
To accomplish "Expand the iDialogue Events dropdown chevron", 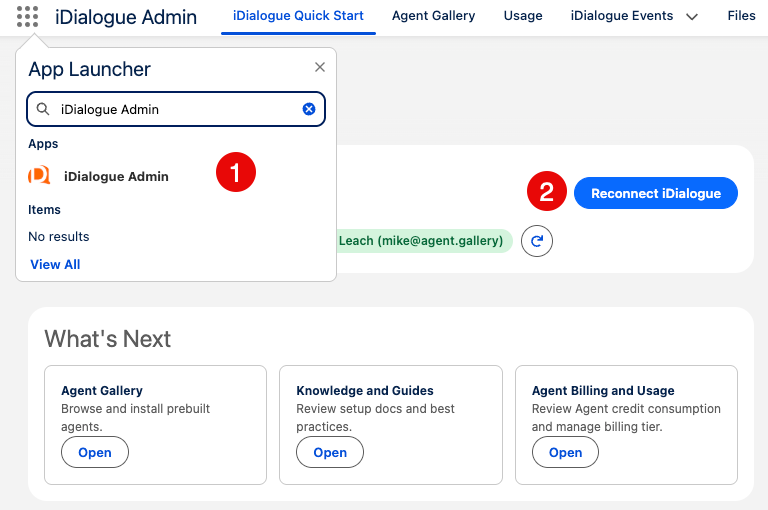I will 691,17.
